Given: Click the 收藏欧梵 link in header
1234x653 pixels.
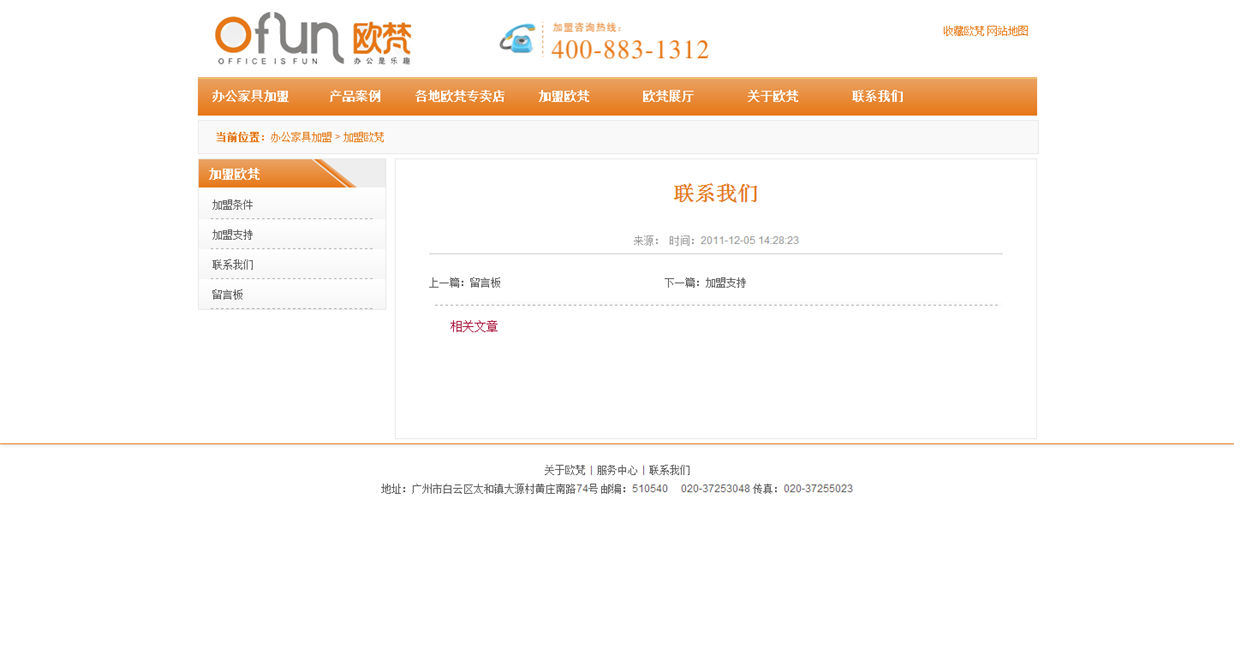Looking at the screenshot, I should (963, 31).
